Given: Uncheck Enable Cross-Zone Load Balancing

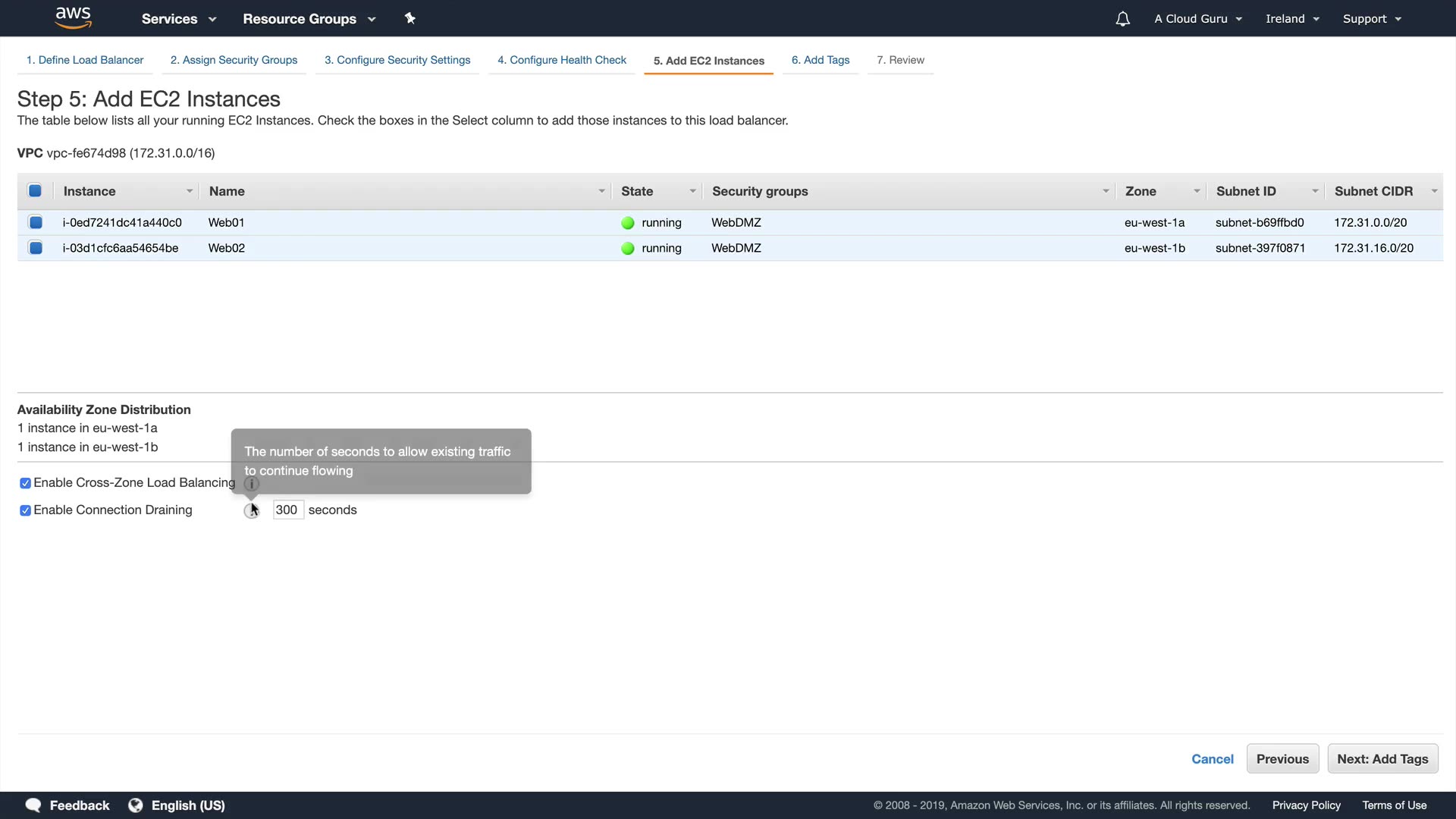Looking at the screenshot, I should pos(25,483).
